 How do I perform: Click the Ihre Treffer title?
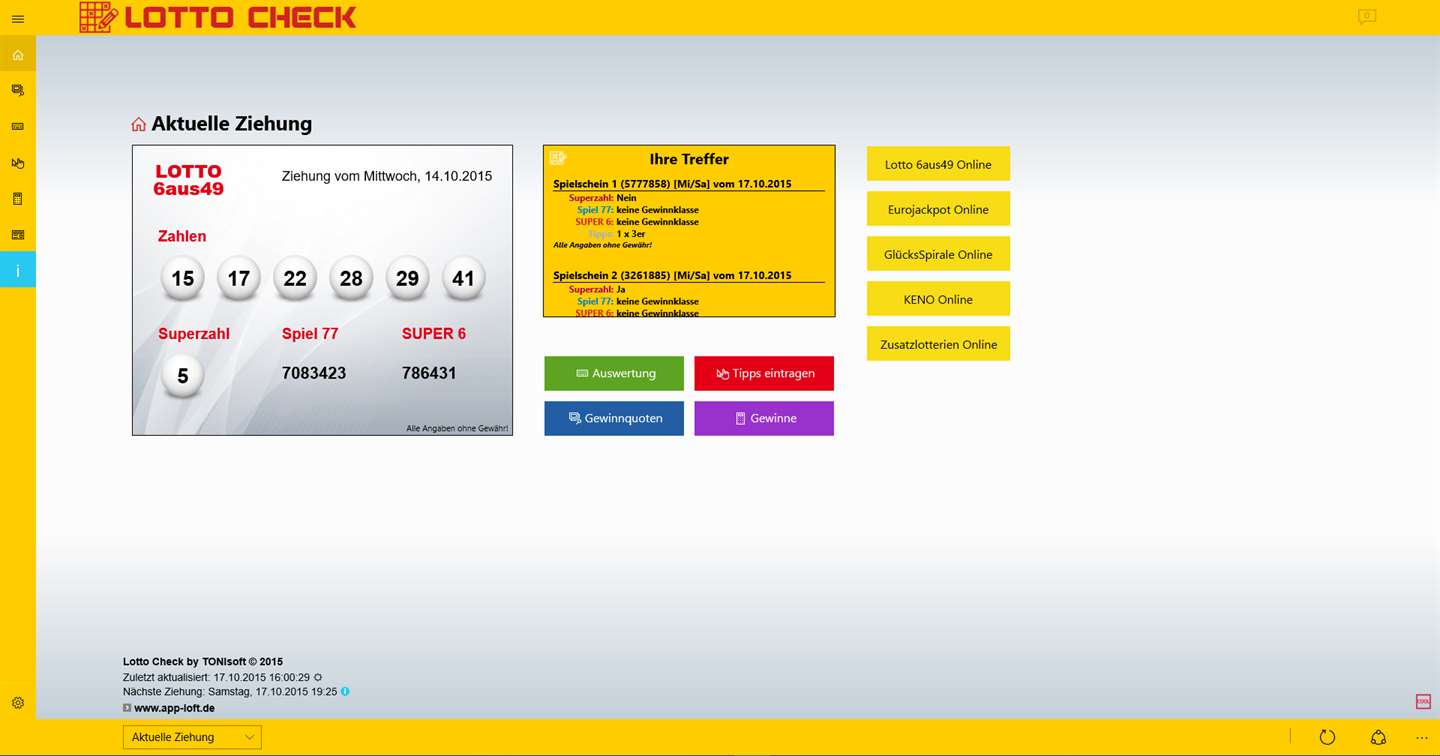(689, 159)
